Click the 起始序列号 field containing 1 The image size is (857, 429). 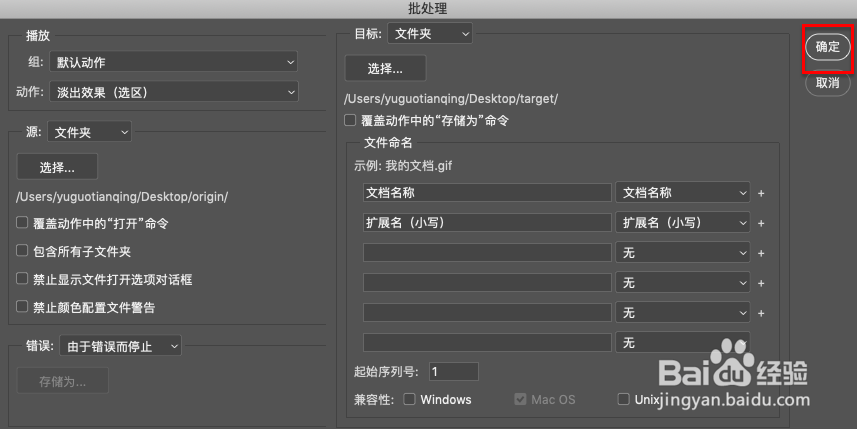(x=454, y=372)
